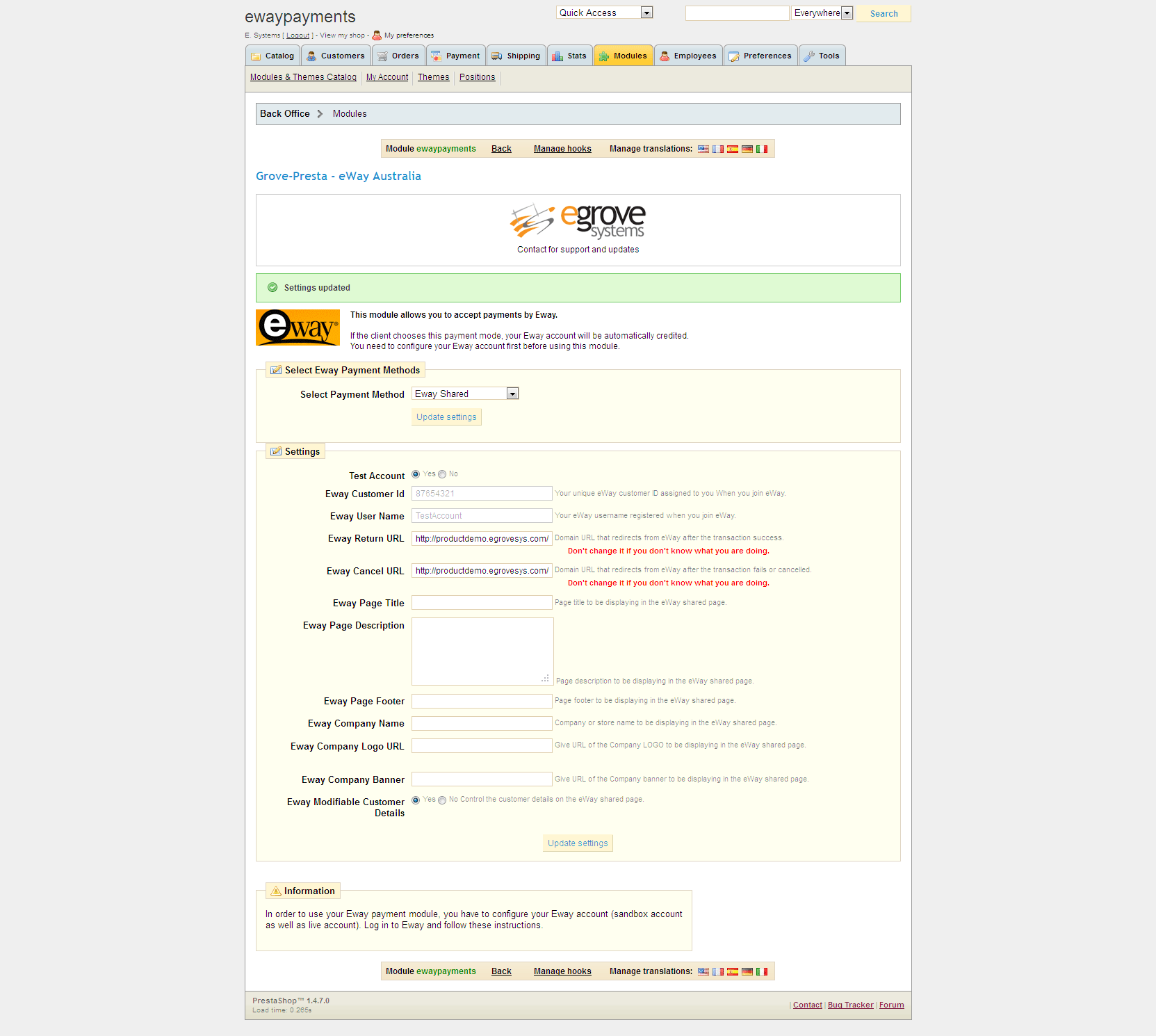This screenshot has height=1036, width=1156.
Task: Click the Search button
Action: tap(884, 13)
